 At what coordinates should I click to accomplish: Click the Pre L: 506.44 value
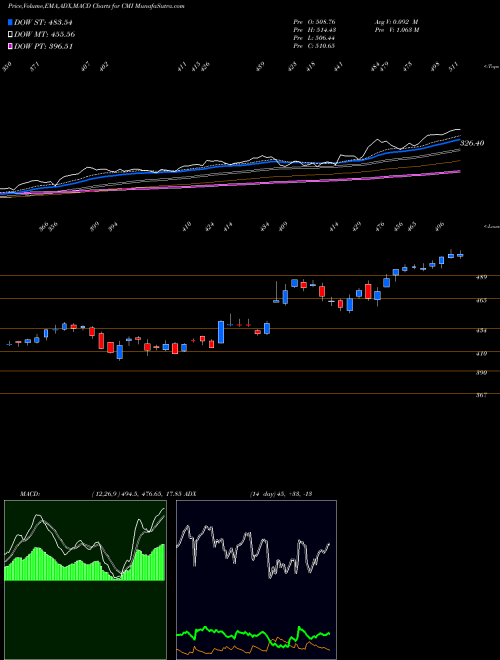pyautogui.click(x=314, y=38)
